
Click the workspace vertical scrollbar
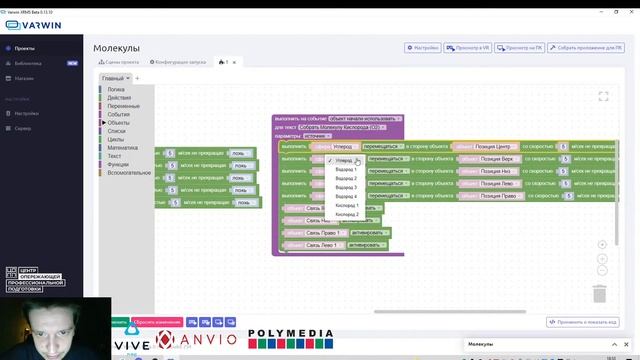[616, 192]
